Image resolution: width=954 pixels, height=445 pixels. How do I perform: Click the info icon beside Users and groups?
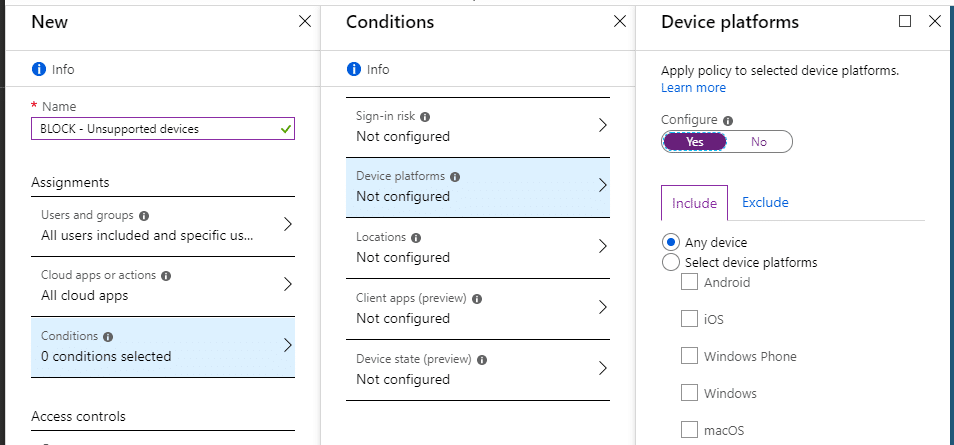tap(144, 215)
